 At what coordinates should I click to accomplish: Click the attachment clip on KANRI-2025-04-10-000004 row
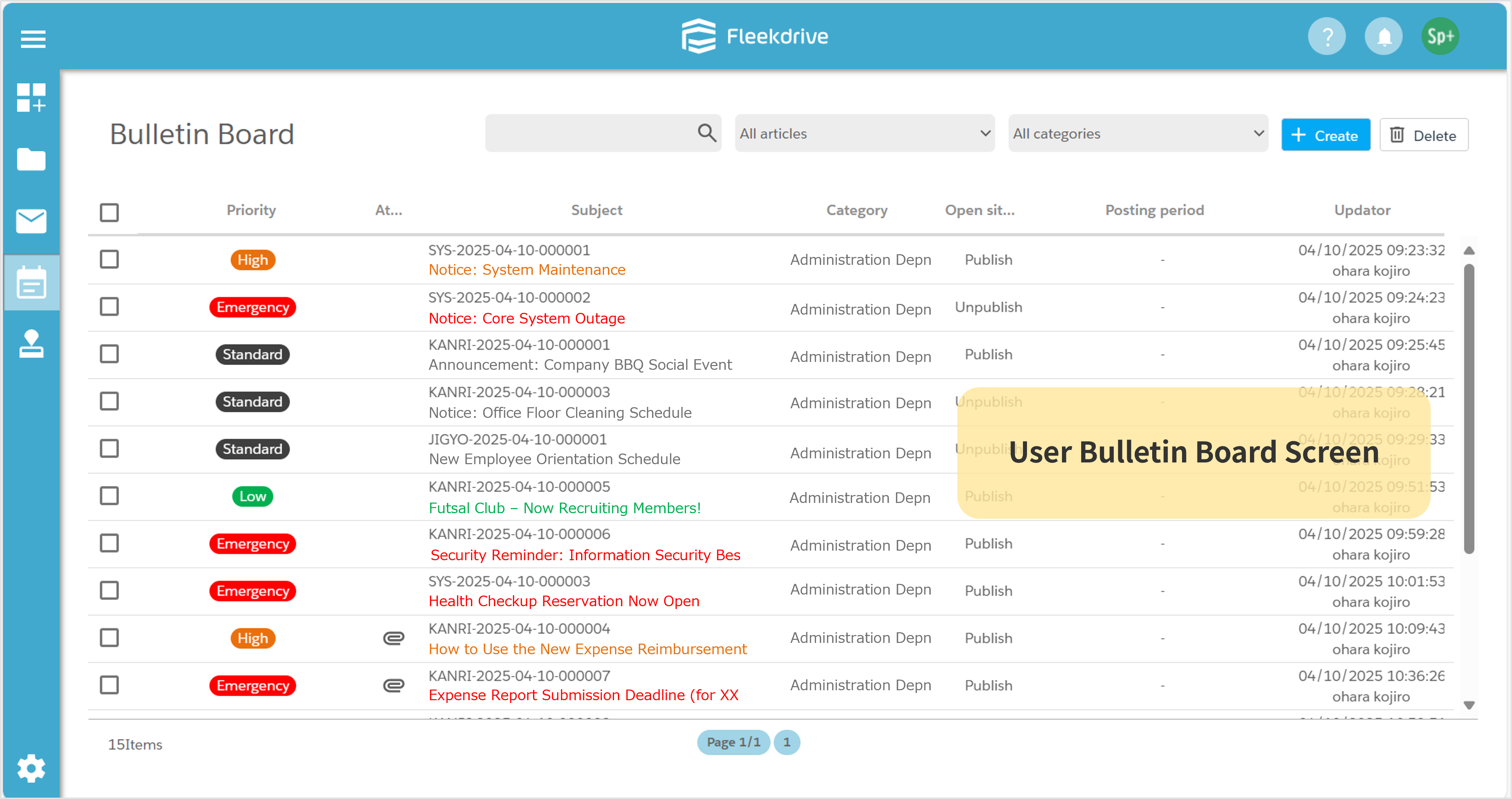click(393, 638)
